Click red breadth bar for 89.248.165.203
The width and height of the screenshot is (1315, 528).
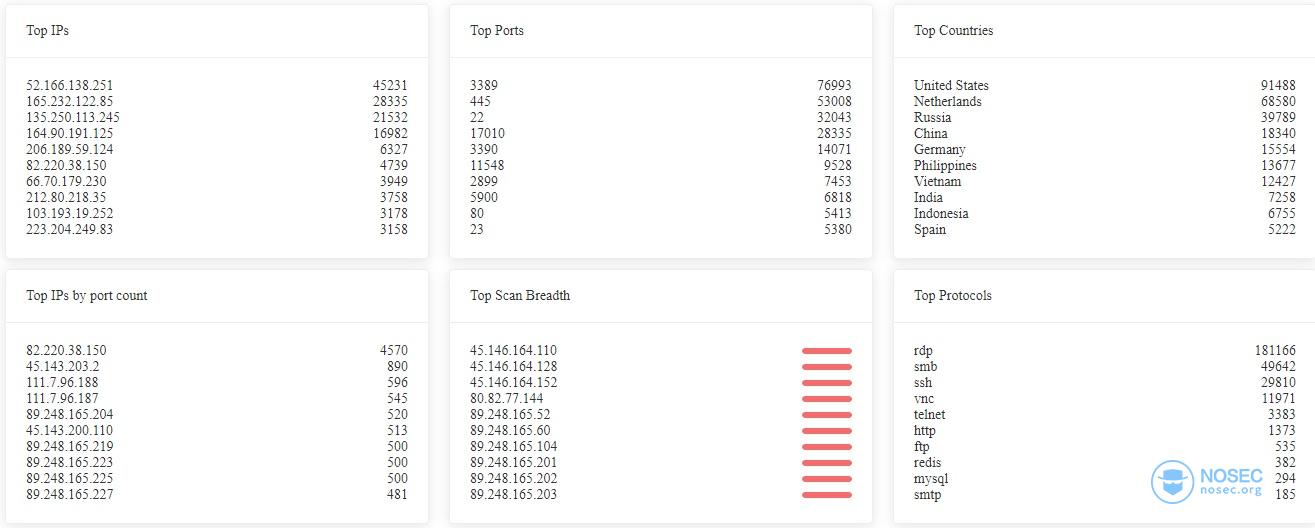tap(827, 495)
